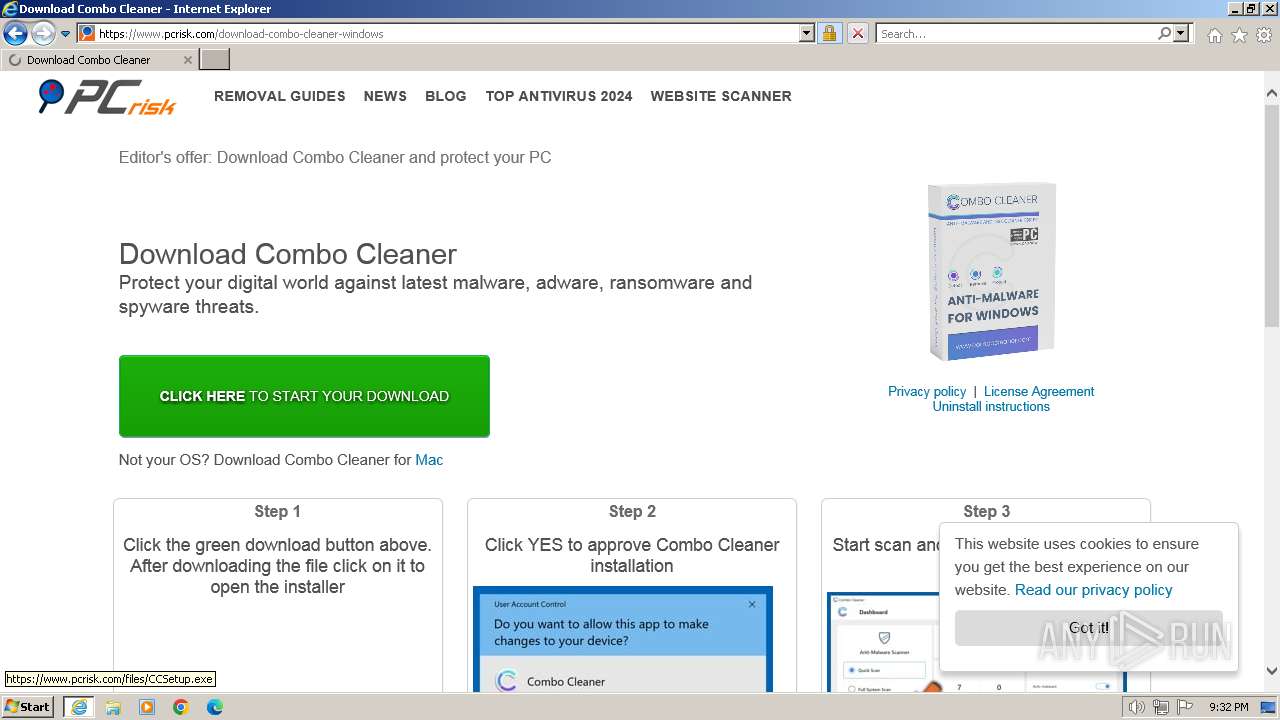Click the Action Center flag icon
The width and height of the screenshot is (1280, 720).
tap(1183, 707)
